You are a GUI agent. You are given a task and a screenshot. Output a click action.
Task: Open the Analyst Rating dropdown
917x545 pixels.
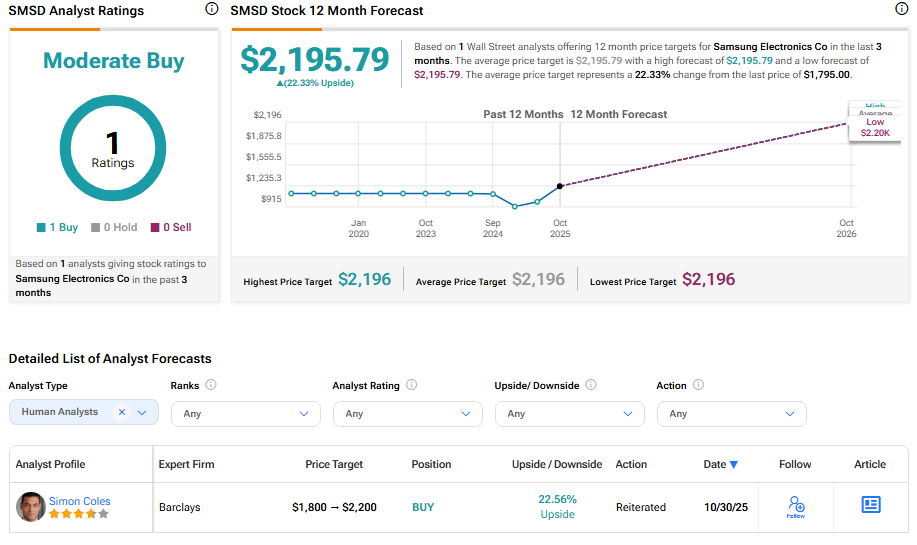[407, 413]
